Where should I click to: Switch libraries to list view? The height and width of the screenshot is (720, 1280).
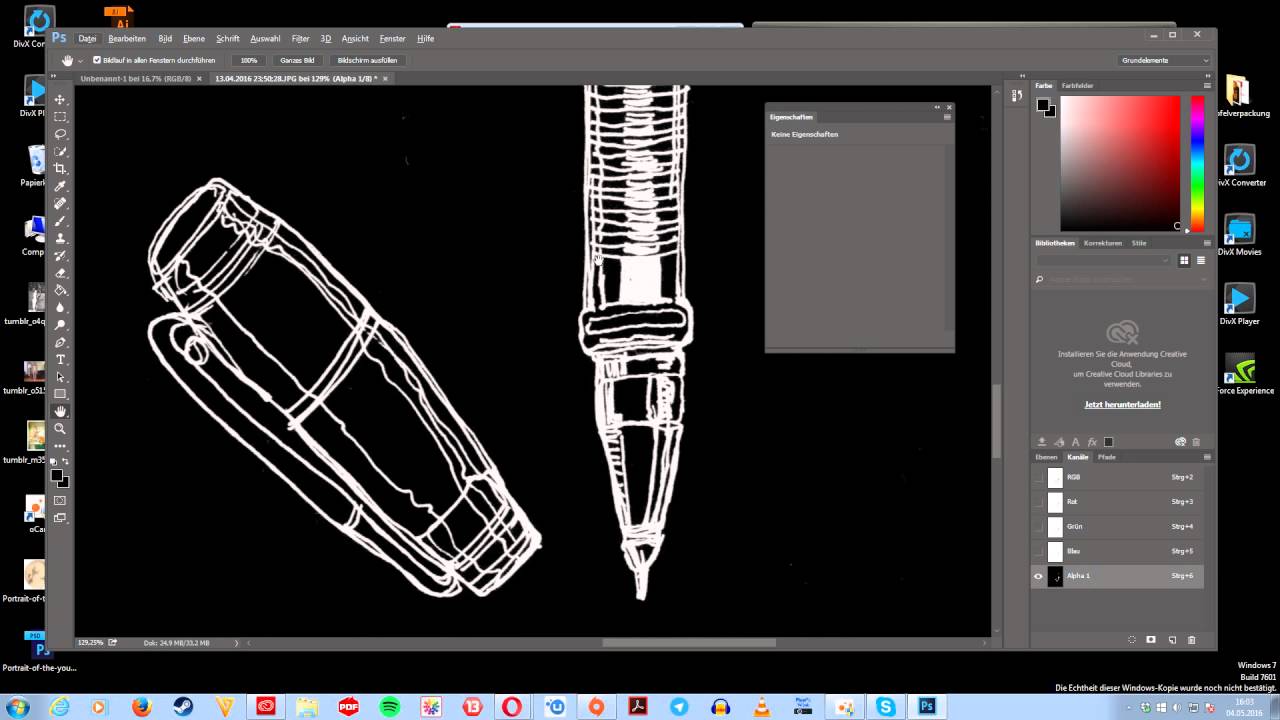click(1201, 260)
